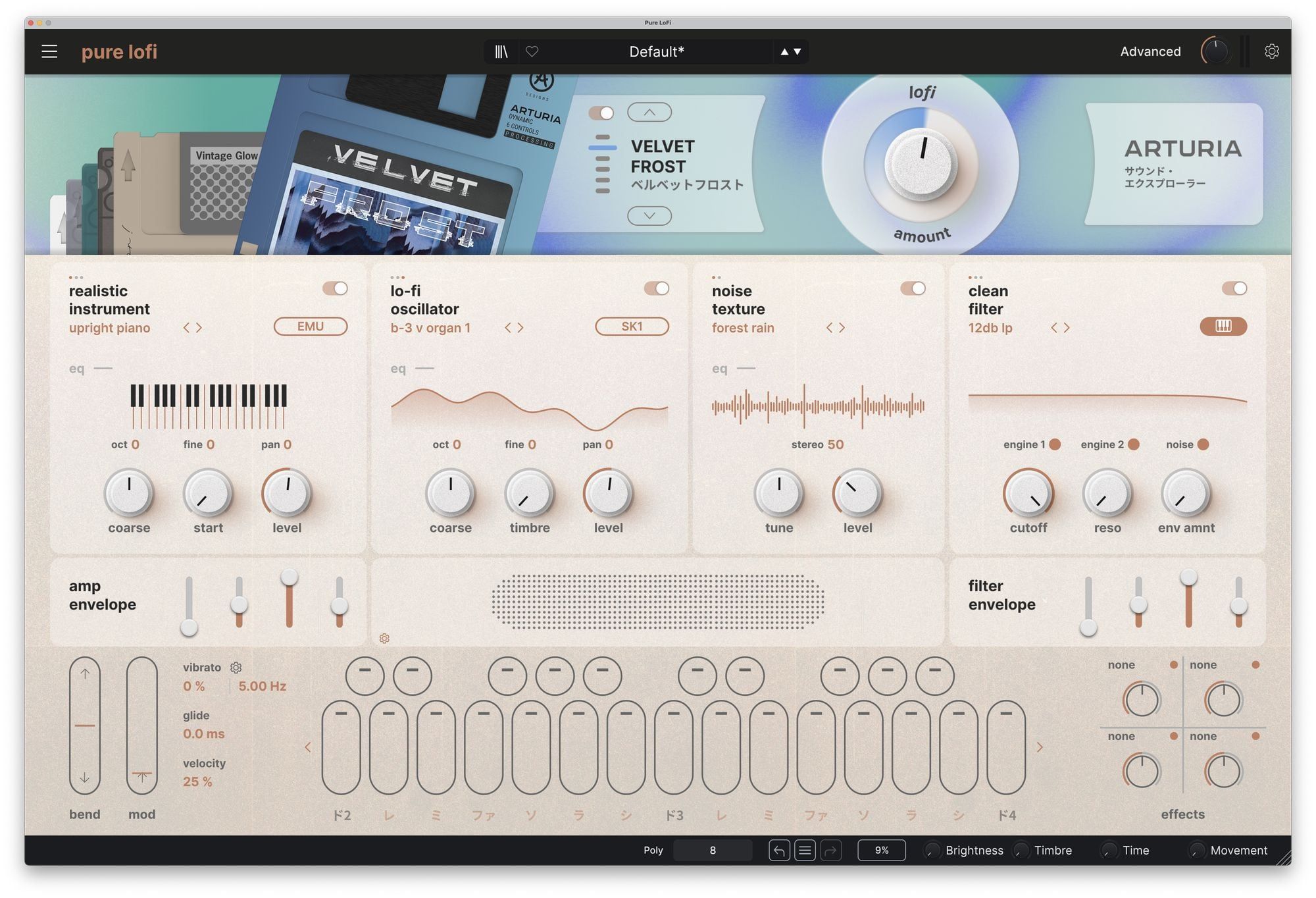Open the speaker panel settings gear

tap(384, 639)
